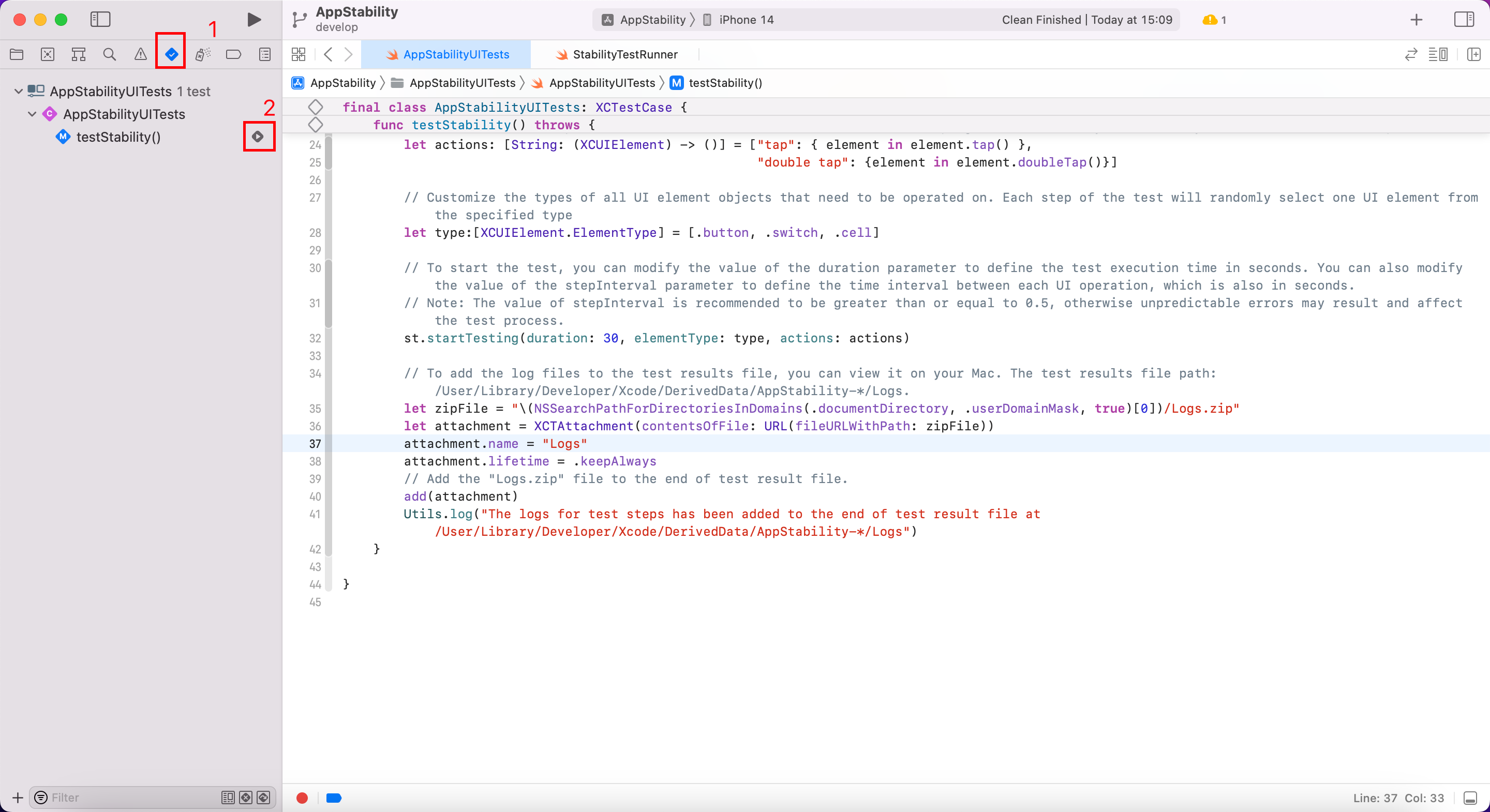Screen dimensions: 1490x812
Task: Open the Find navigator magnifier icon
Action: pyautogui.click(x=109, y=54)
